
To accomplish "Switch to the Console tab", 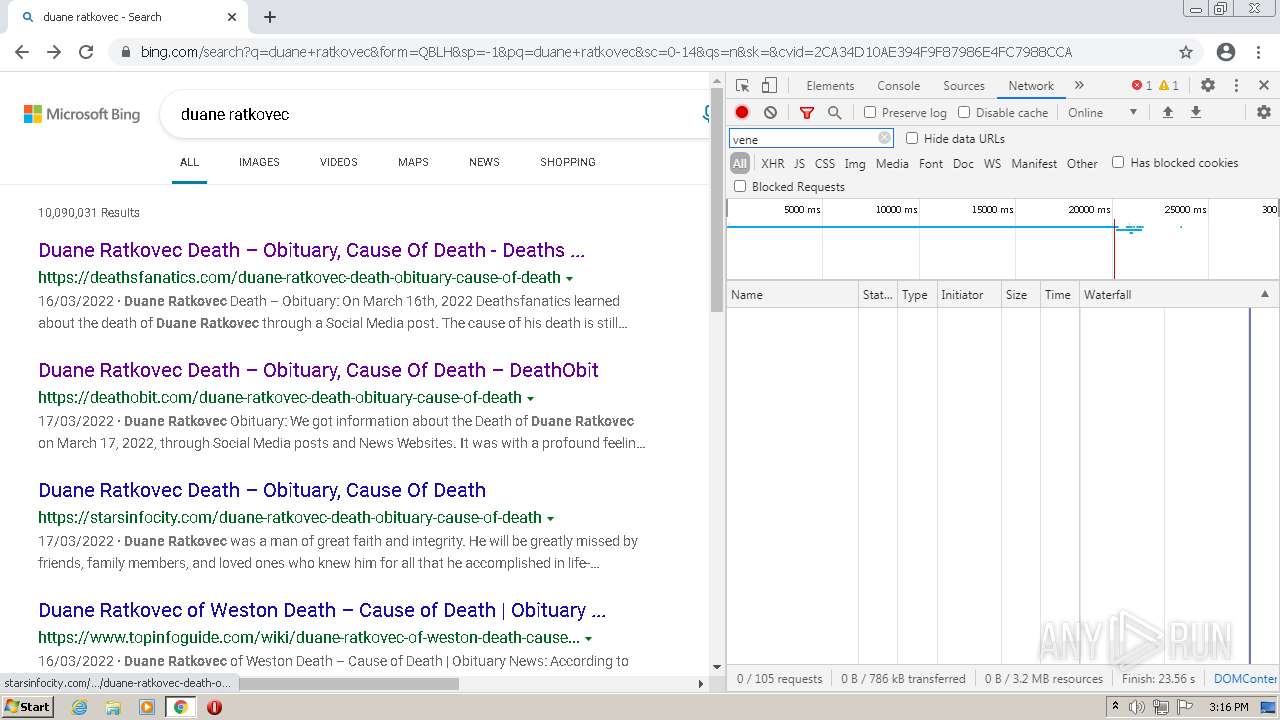I will [x=898, y=86].
